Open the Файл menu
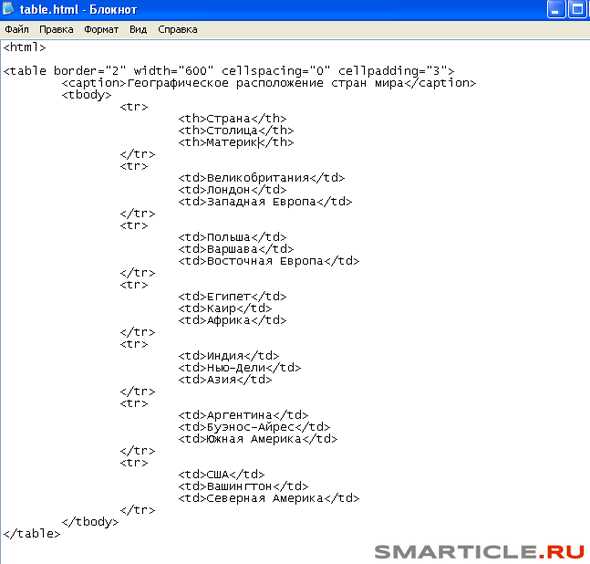Screen dimensions: 590x564 point(17,29)
